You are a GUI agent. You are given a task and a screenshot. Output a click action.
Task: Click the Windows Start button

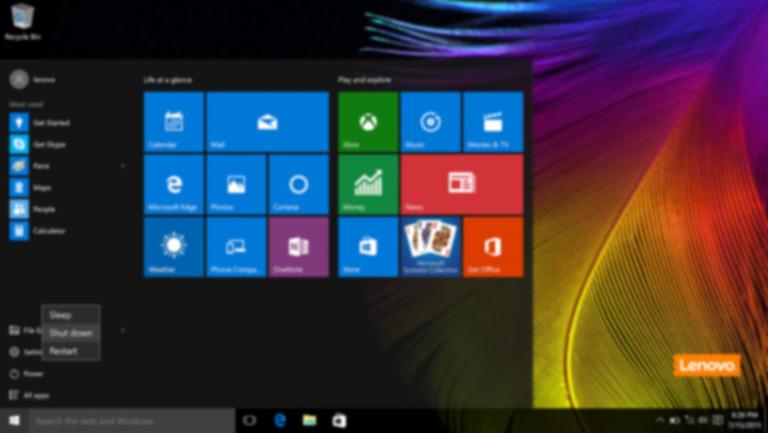tap(14, 420)
